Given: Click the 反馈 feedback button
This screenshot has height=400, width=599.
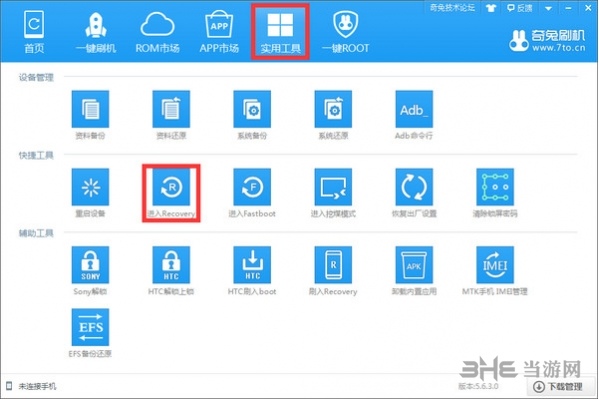Looking at the screenshot, I should coord(520,8).
